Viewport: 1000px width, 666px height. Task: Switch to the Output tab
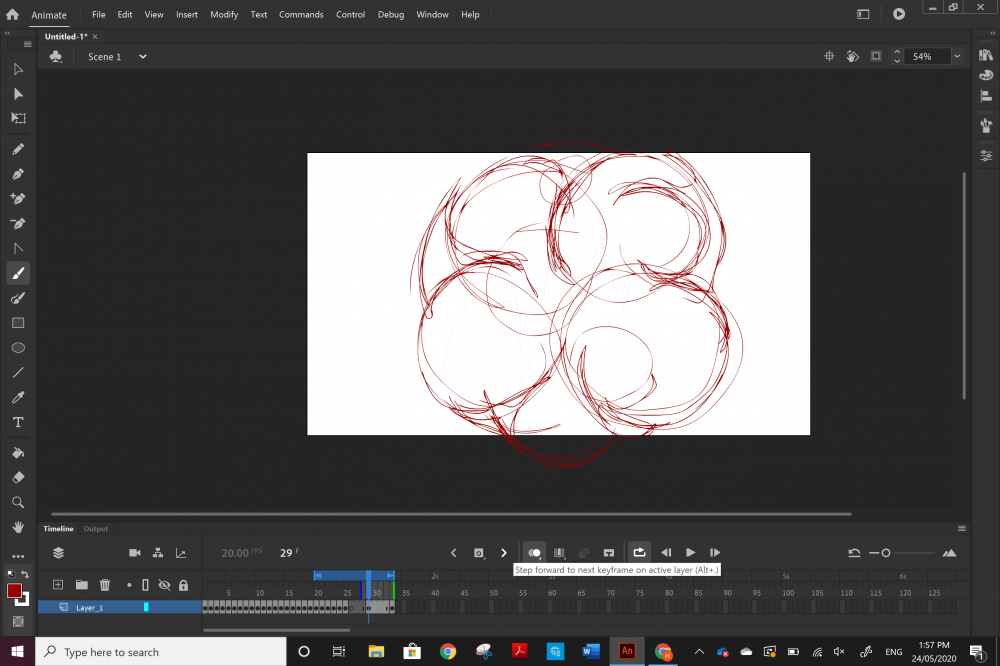pos(96,529)
